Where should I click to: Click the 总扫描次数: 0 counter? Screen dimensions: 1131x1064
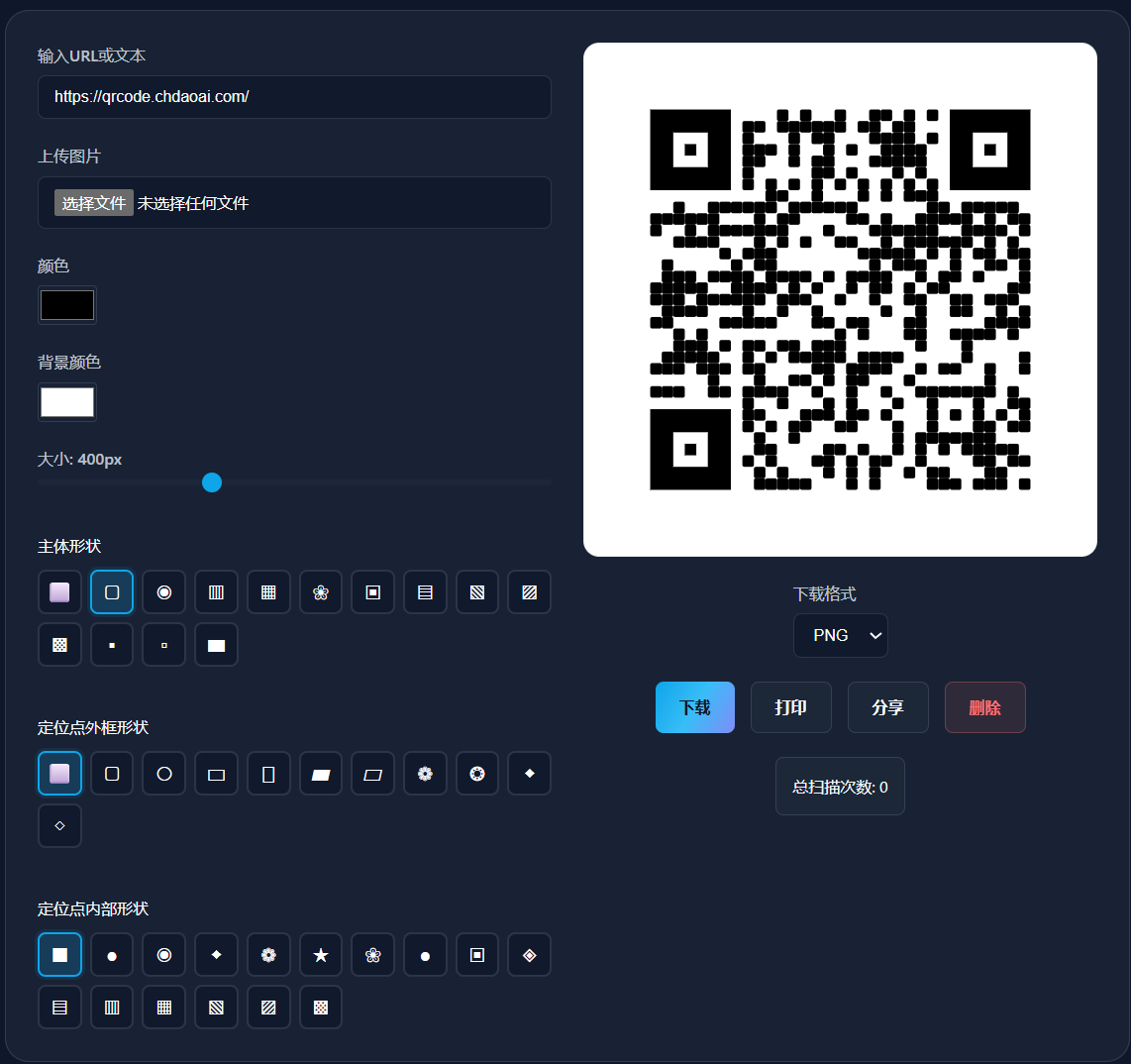coord(840,787)
